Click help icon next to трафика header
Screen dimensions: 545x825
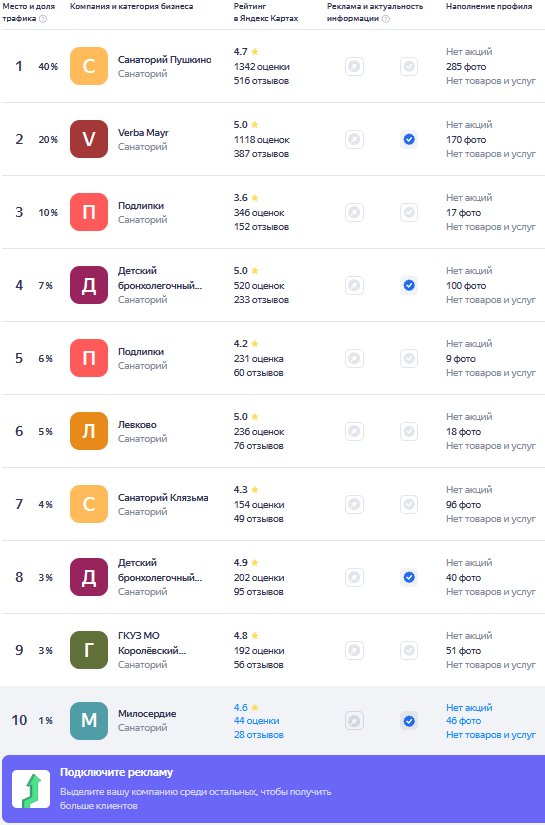click(x=43, y=19)
